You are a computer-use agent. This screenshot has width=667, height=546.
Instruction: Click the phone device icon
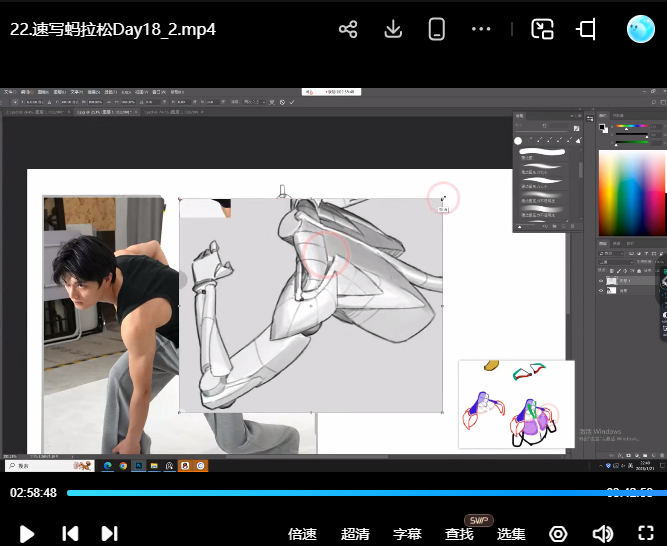click(x=437, y=29)
